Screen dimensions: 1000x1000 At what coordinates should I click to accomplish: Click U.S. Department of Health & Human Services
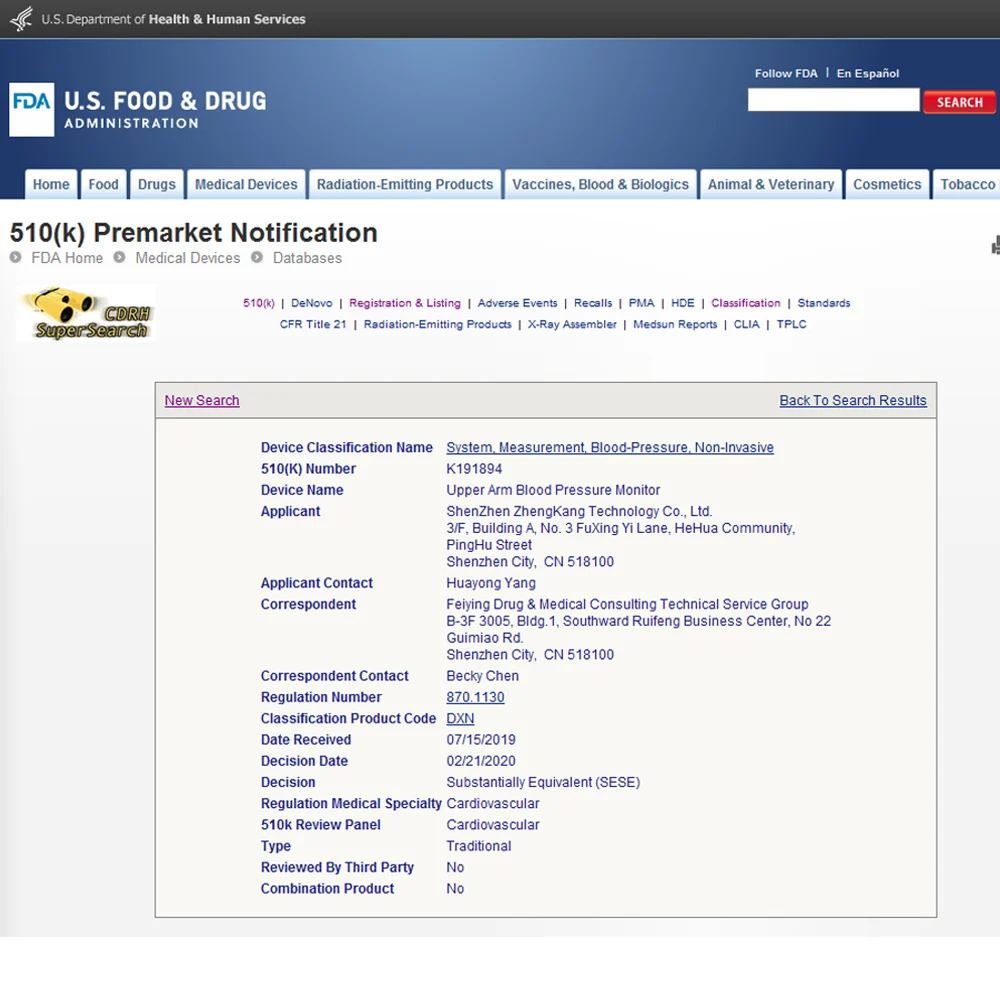click(173, 19)
